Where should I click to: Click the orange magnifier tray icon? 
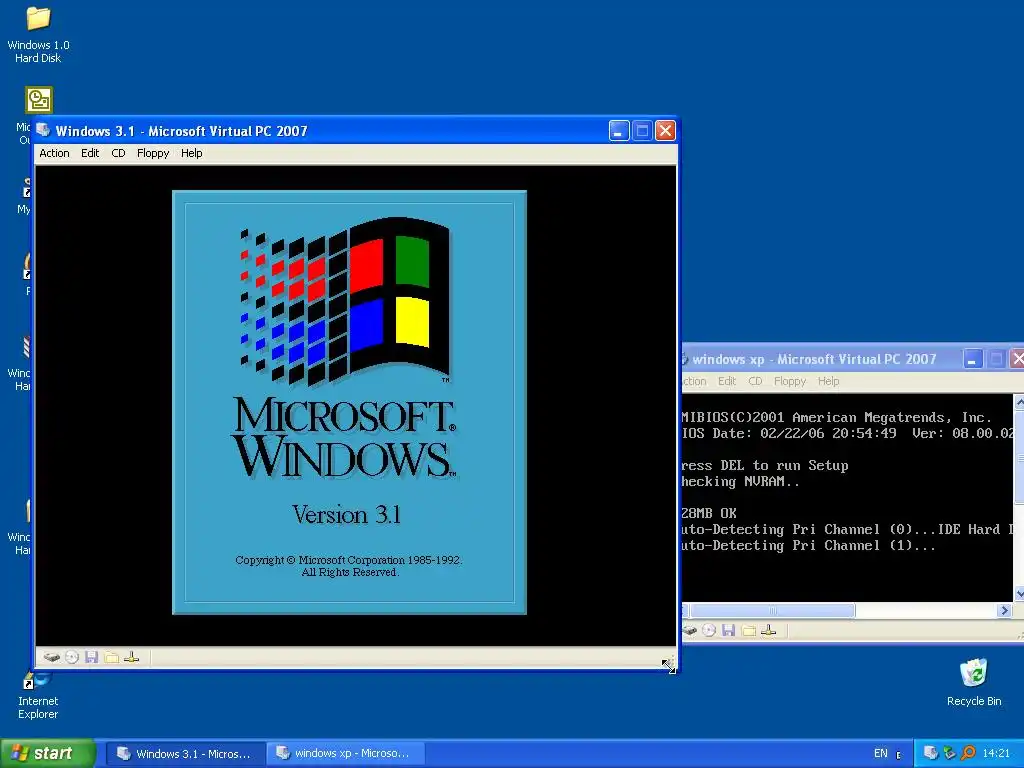(968, 753)
